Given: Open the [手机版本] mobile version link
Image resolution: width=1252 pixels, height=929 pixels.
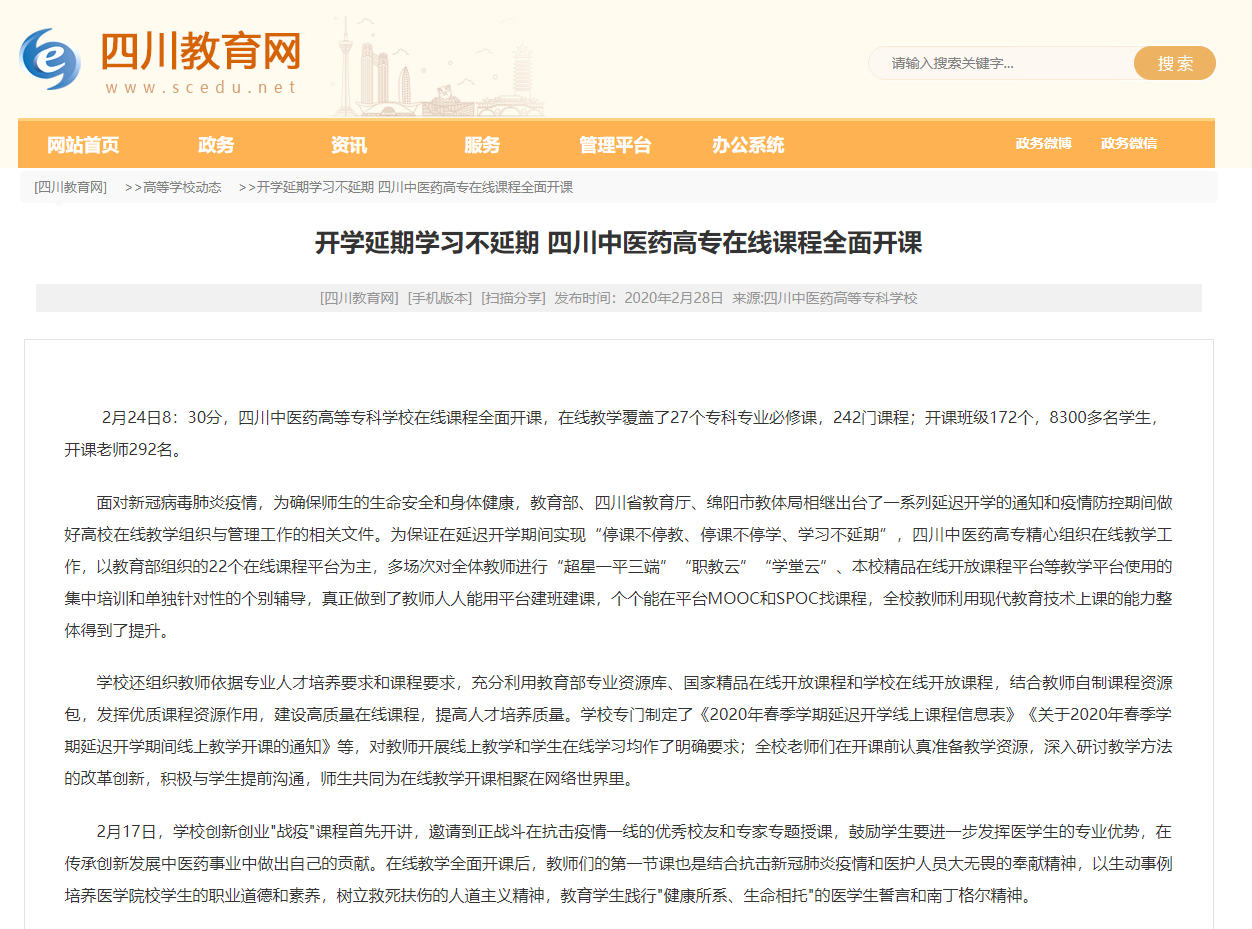Looking at the screenshot, I should (x=439, y=298).
